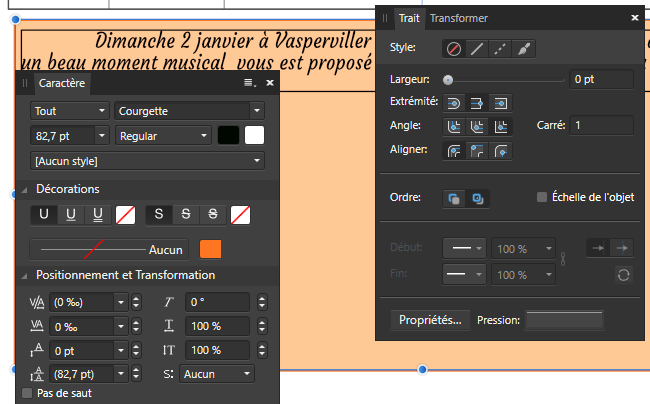This screenshot has height=404, width=650.
Task: Set Ordre to draw stroke behind
Action: (454, 199)
